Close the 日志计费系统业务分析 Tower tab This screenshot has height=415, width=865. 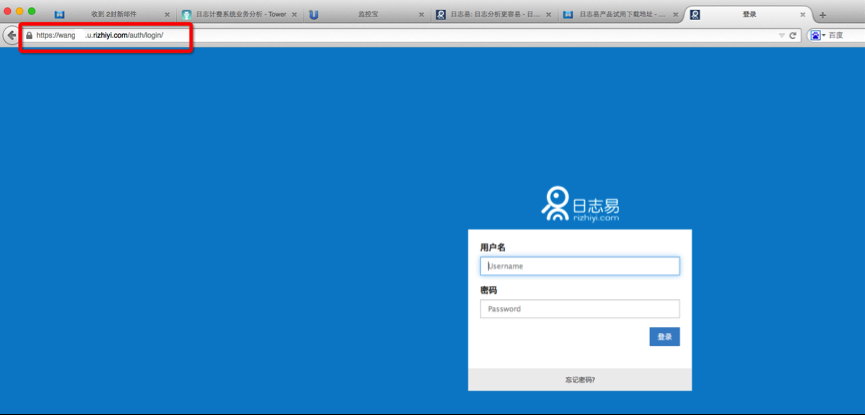[x=294, y=15]
